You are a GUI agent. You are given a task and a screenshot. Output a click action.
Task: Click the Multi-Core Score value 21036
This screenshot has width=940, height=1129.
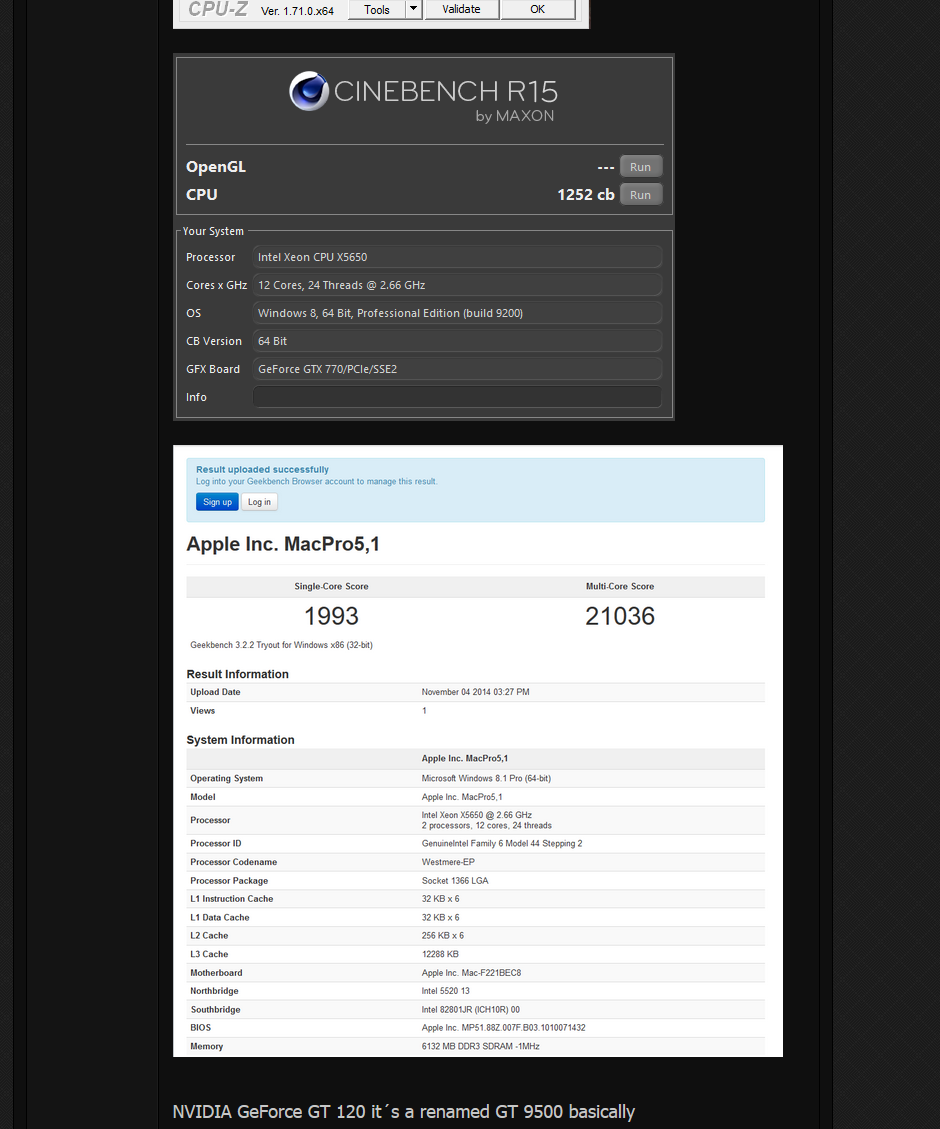620,616
